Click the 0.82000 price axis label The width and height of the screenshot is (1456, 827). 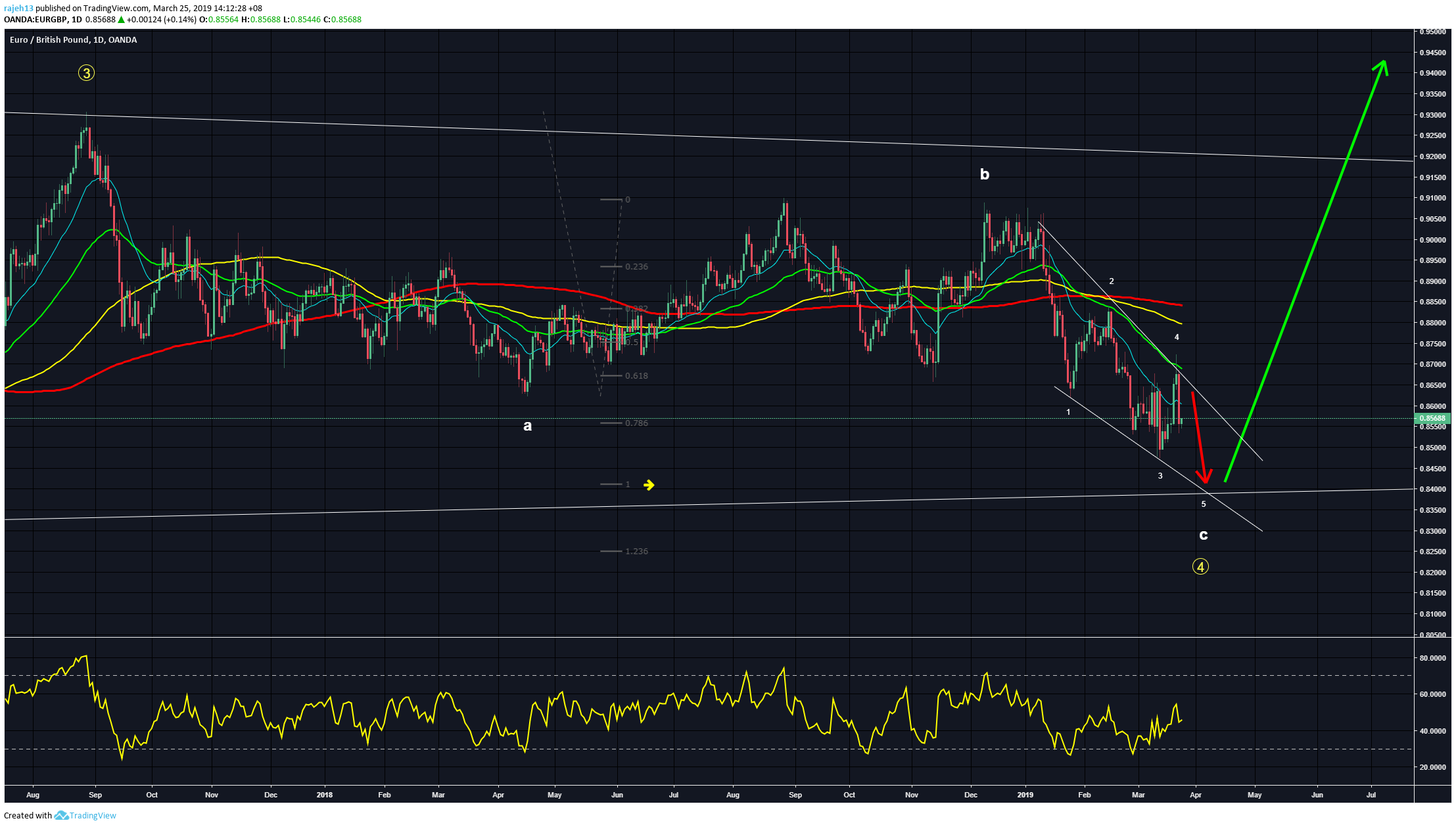pyautogui.click(x=1433, y=573)
